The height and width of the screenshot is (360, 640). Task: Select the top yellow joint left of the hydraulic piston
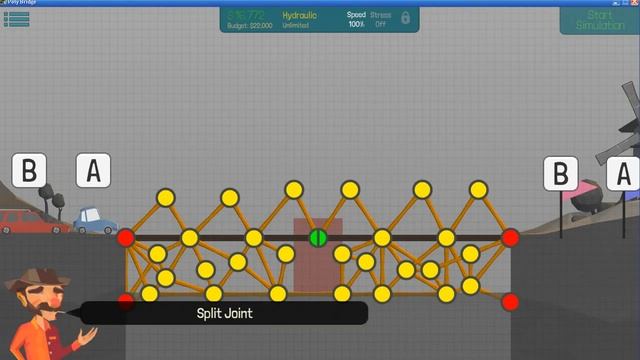tap(294, 190)
